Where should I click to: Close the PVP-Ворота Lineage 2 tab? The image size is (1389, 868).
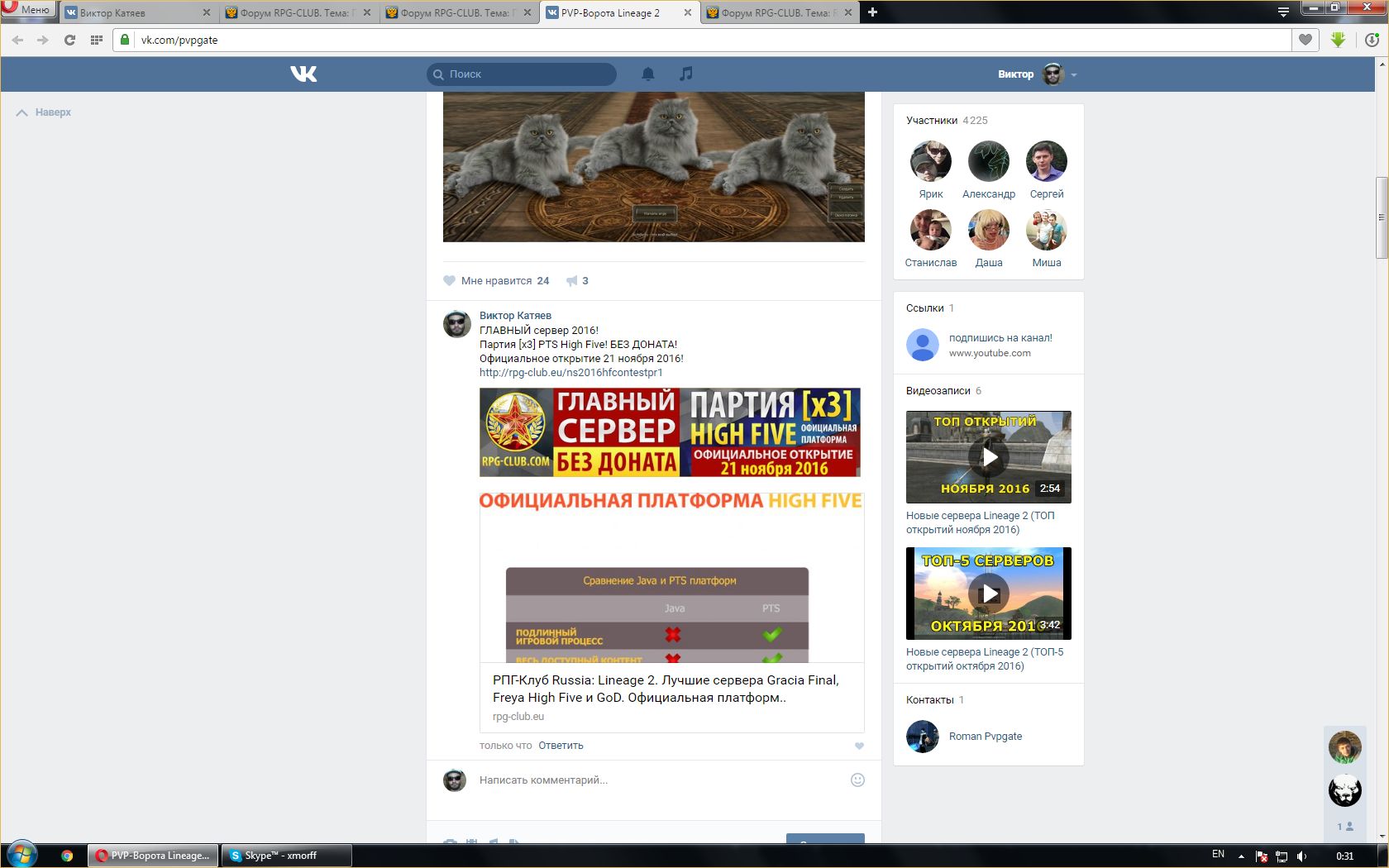688,12
